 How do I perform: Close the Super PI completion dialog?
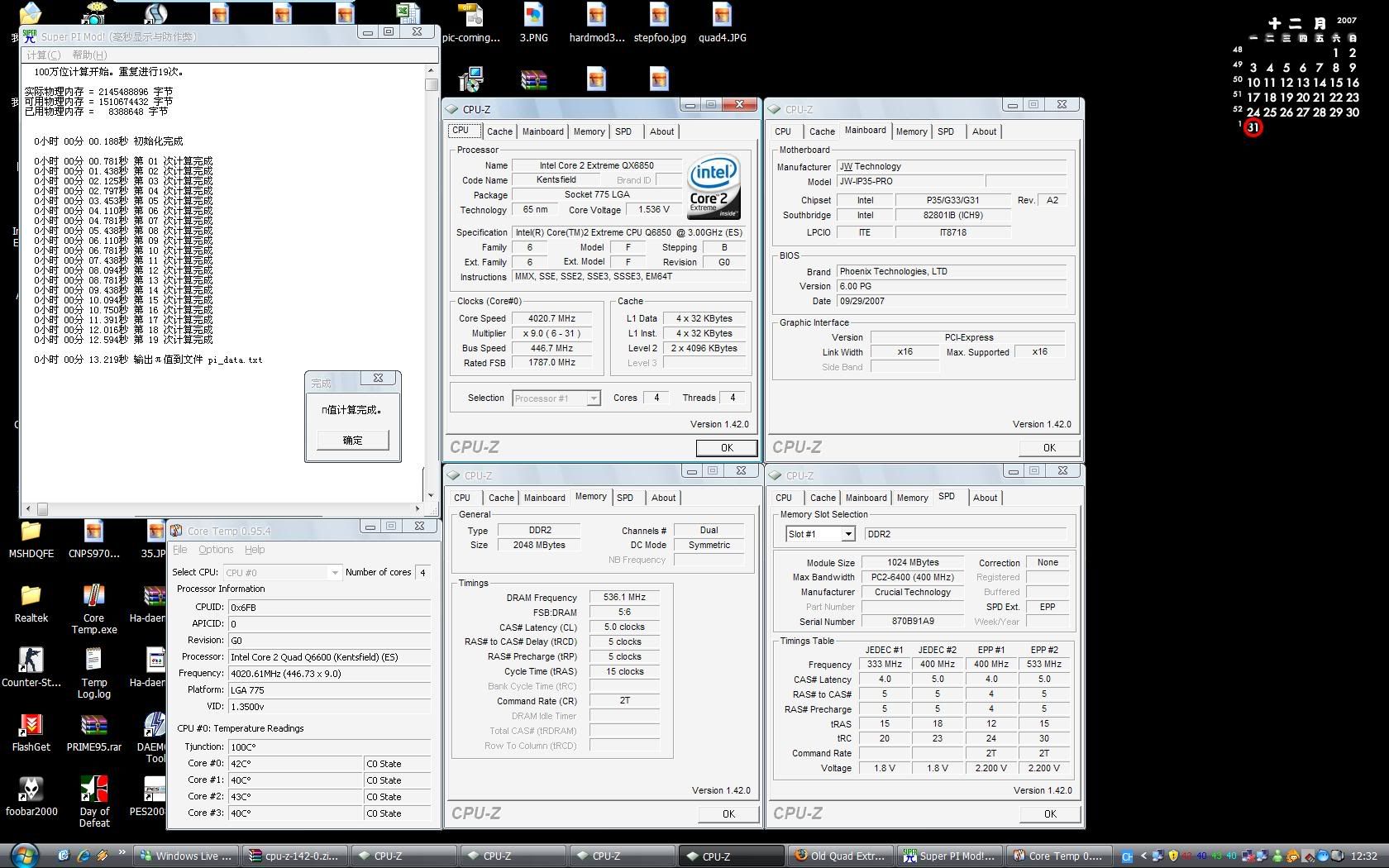(378, 379)
